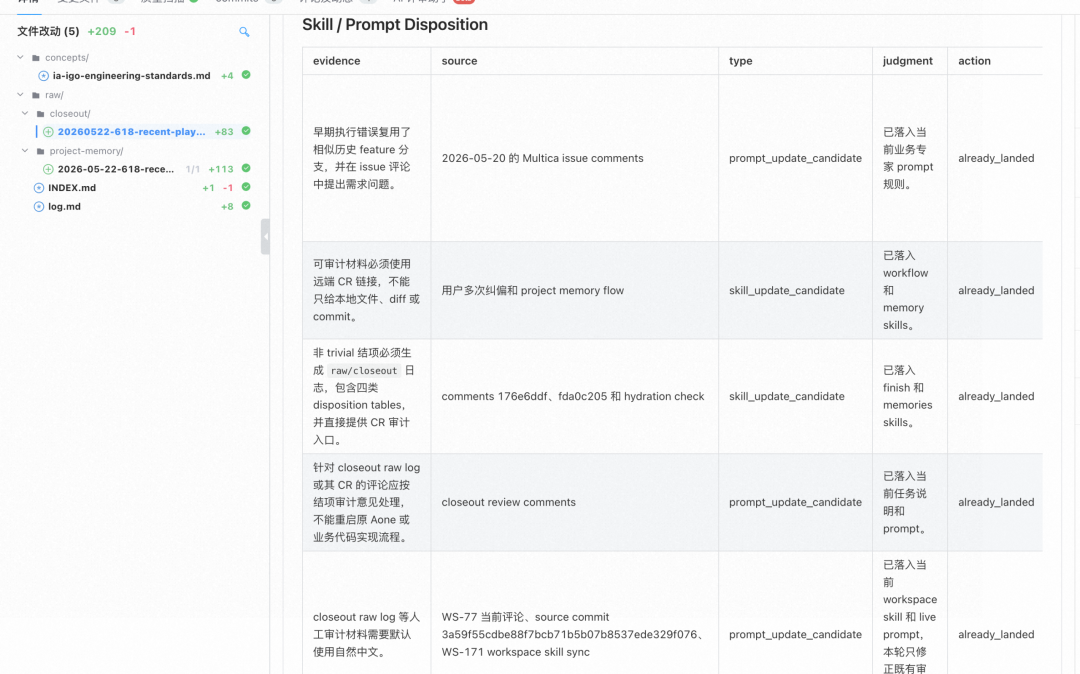Click green check status for log.md

(246, 205)
